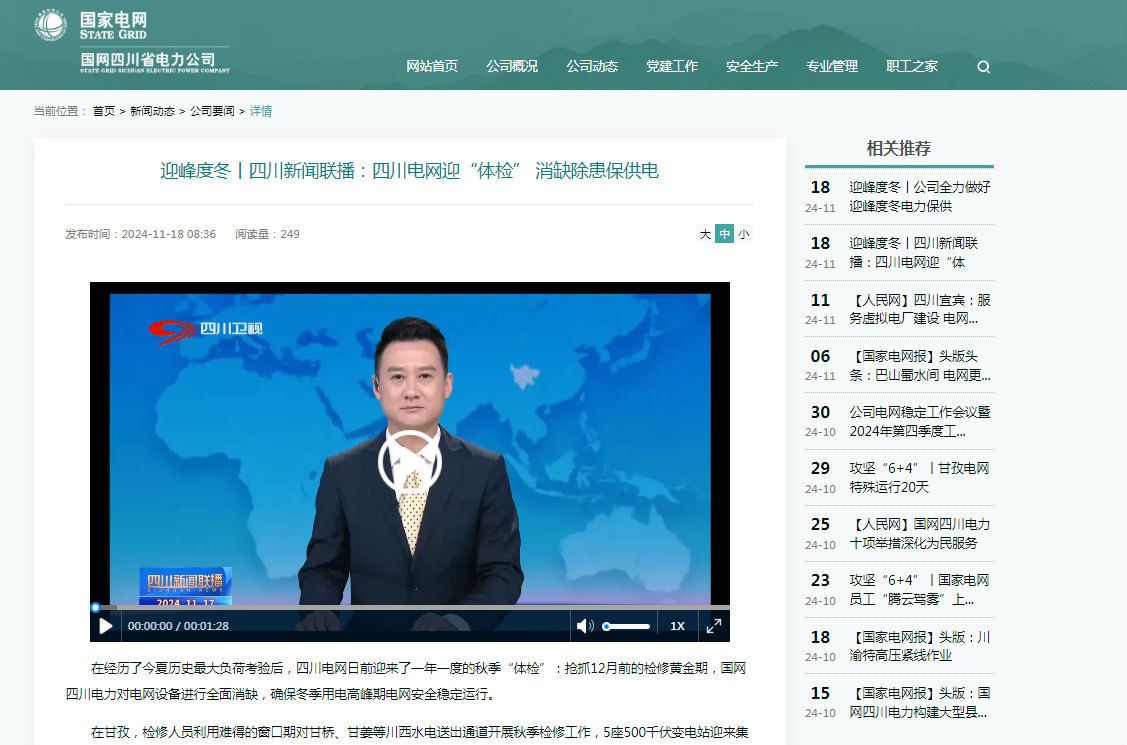Open the 1X playback speed selector
Screen dimensions: 1127x745
[x=677, y=626]
